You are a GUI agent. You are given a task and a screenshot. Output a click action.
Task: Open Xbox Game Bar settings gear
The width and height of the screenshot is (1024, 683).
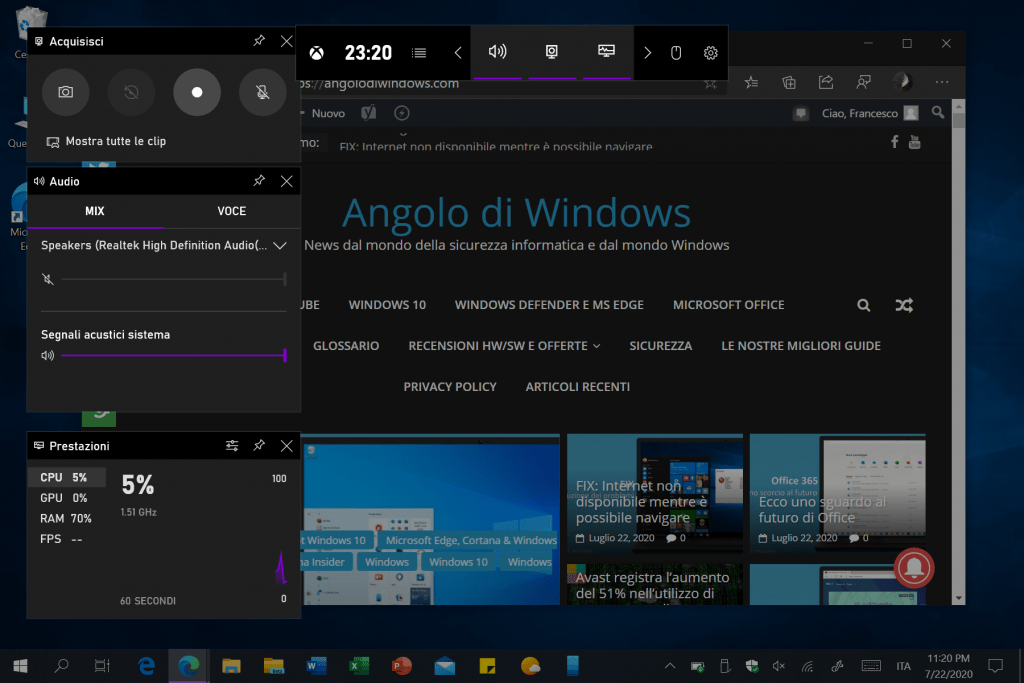[x=711, y=53]
